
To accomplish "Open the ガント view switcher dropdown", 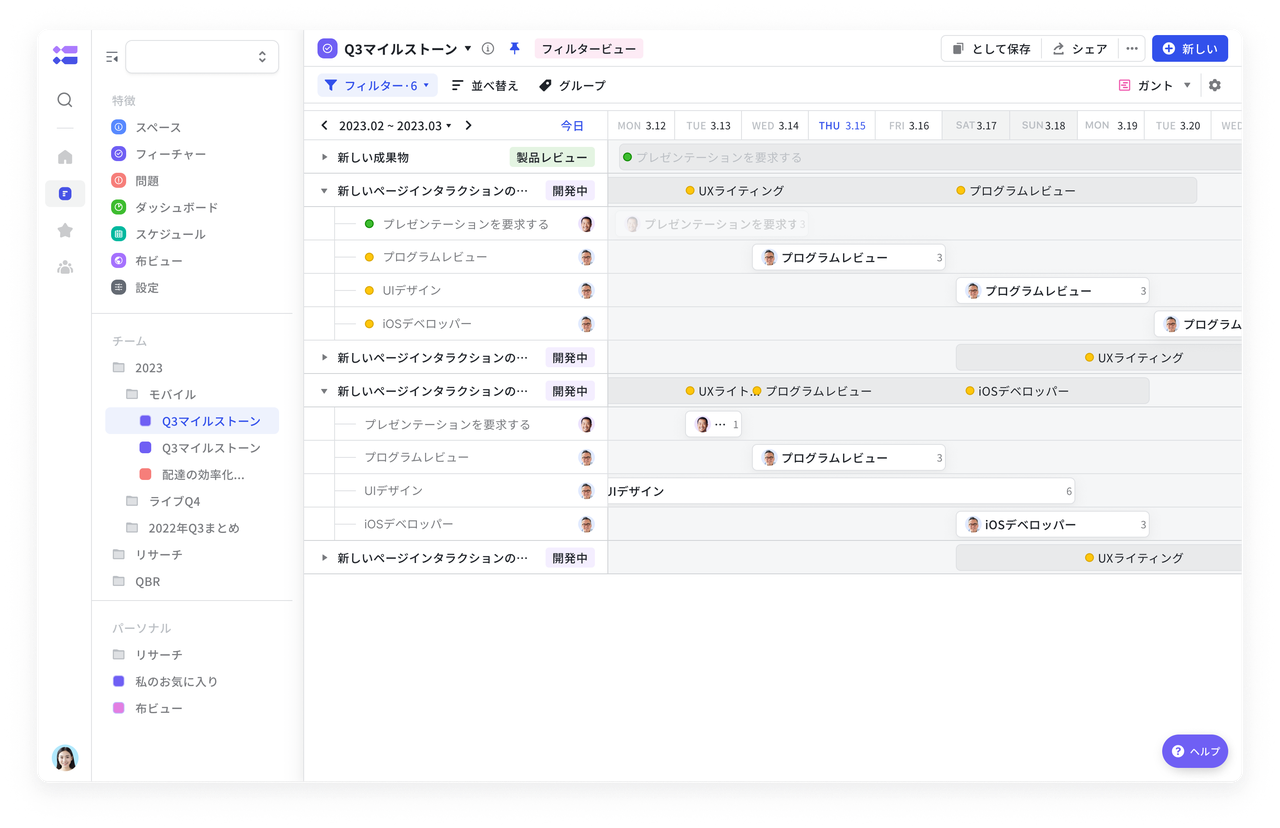I will click(x=1155, y=85).
